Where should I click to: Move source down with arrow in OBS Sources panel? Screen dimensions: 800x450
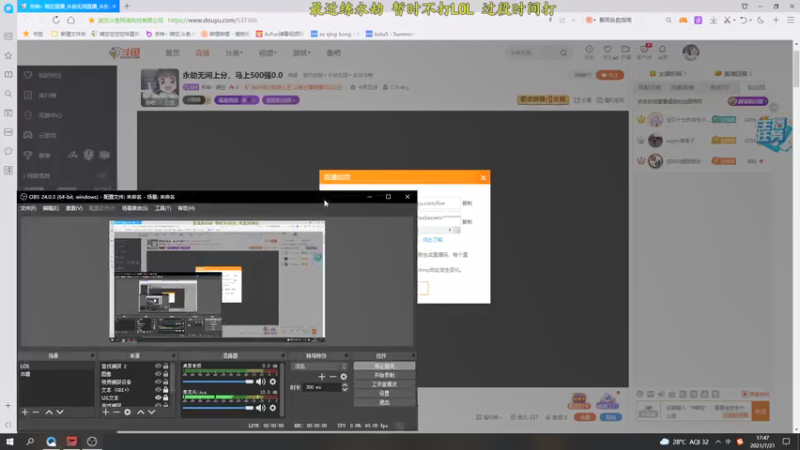(x=152, y=412)
